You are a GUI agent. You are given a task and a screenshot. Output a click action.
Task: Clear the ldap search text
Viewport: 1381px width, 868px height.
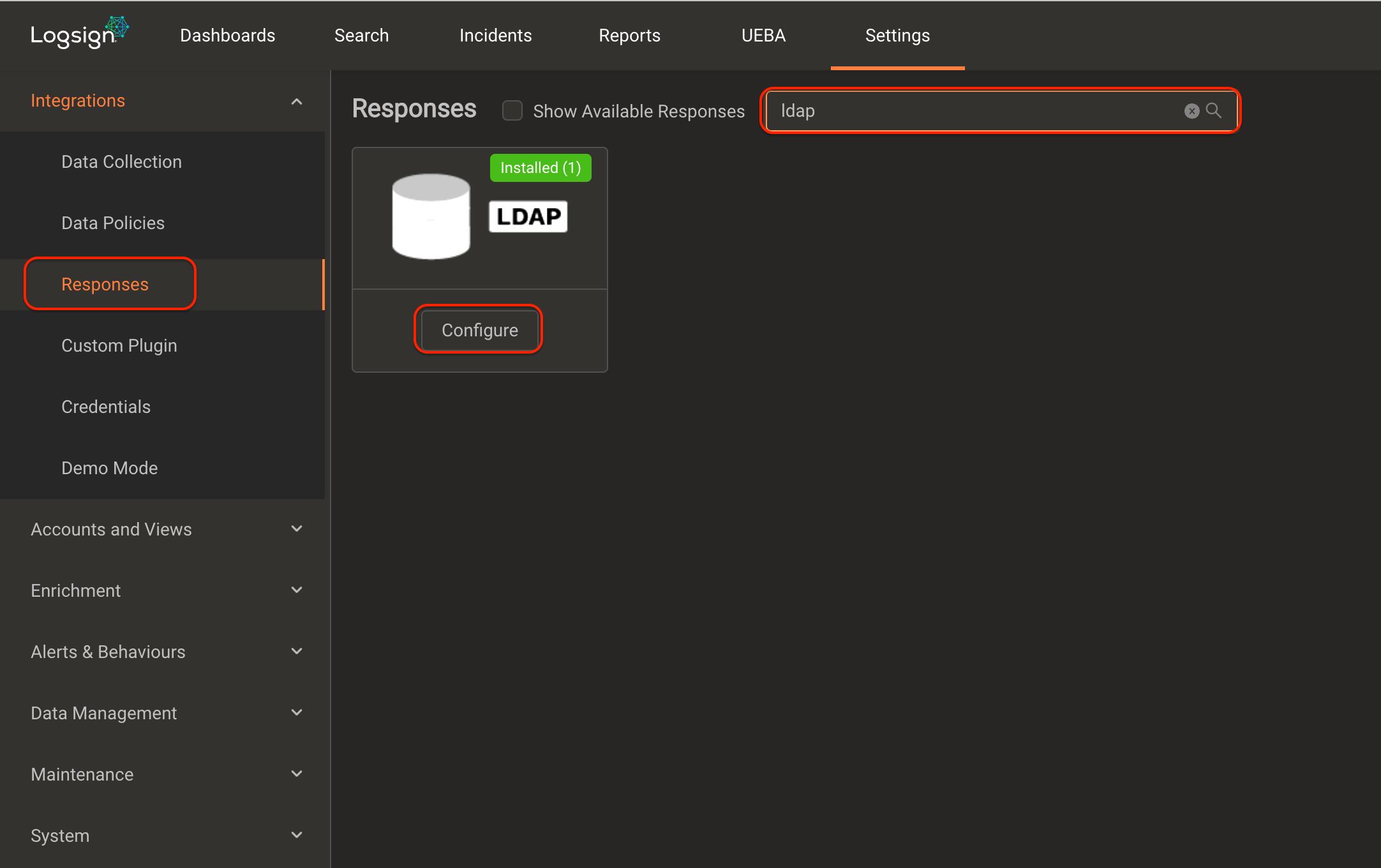[1191, 111]
